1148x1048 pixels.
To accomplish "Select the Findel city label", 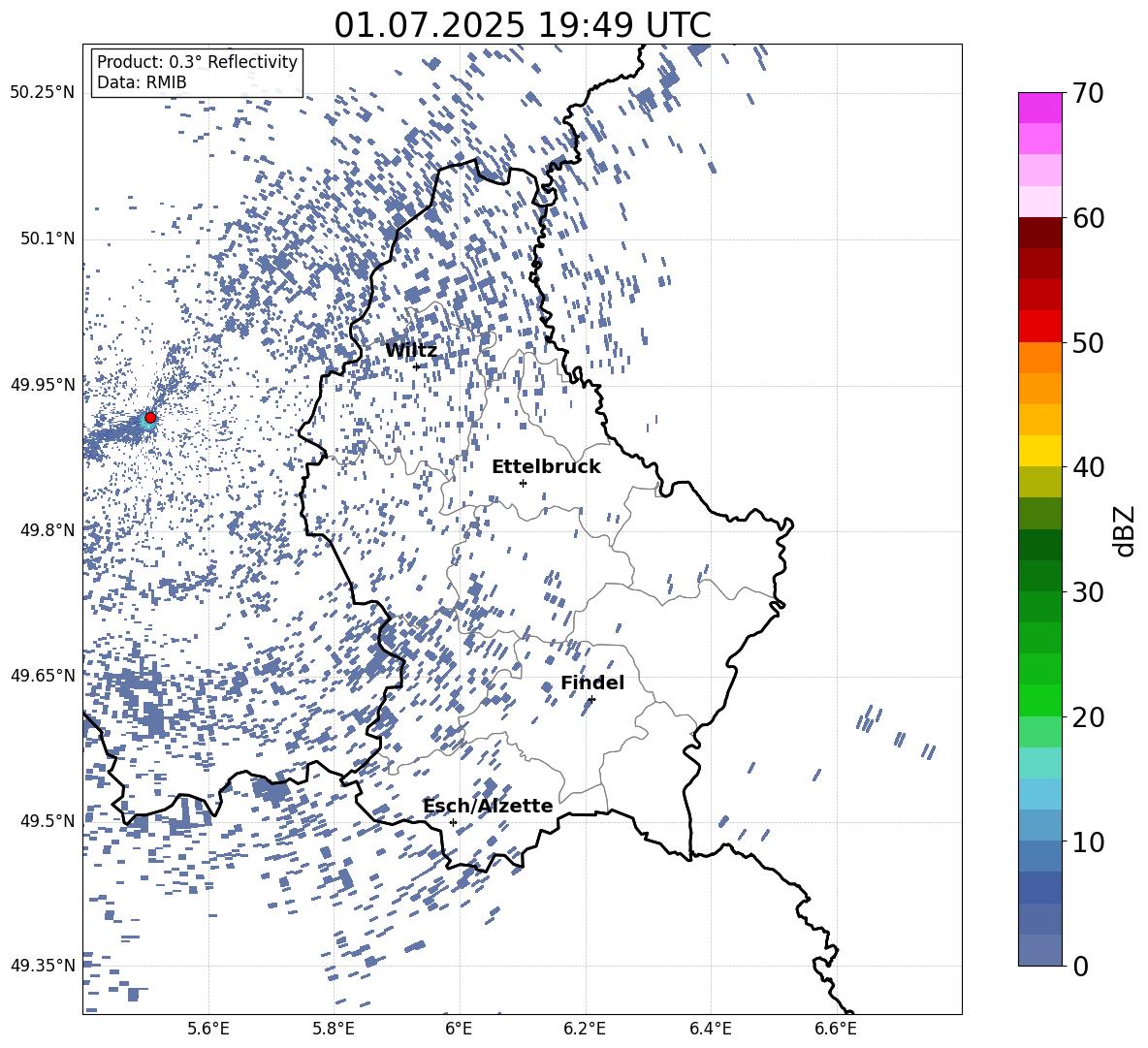I will pos(592,683).
